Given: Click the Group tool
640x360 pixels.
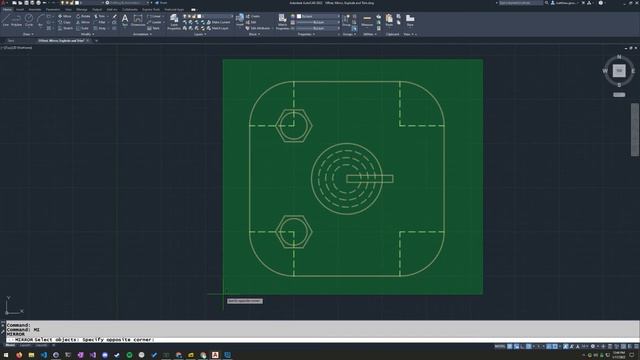Looking at the screenshot, I should [346, 20].
